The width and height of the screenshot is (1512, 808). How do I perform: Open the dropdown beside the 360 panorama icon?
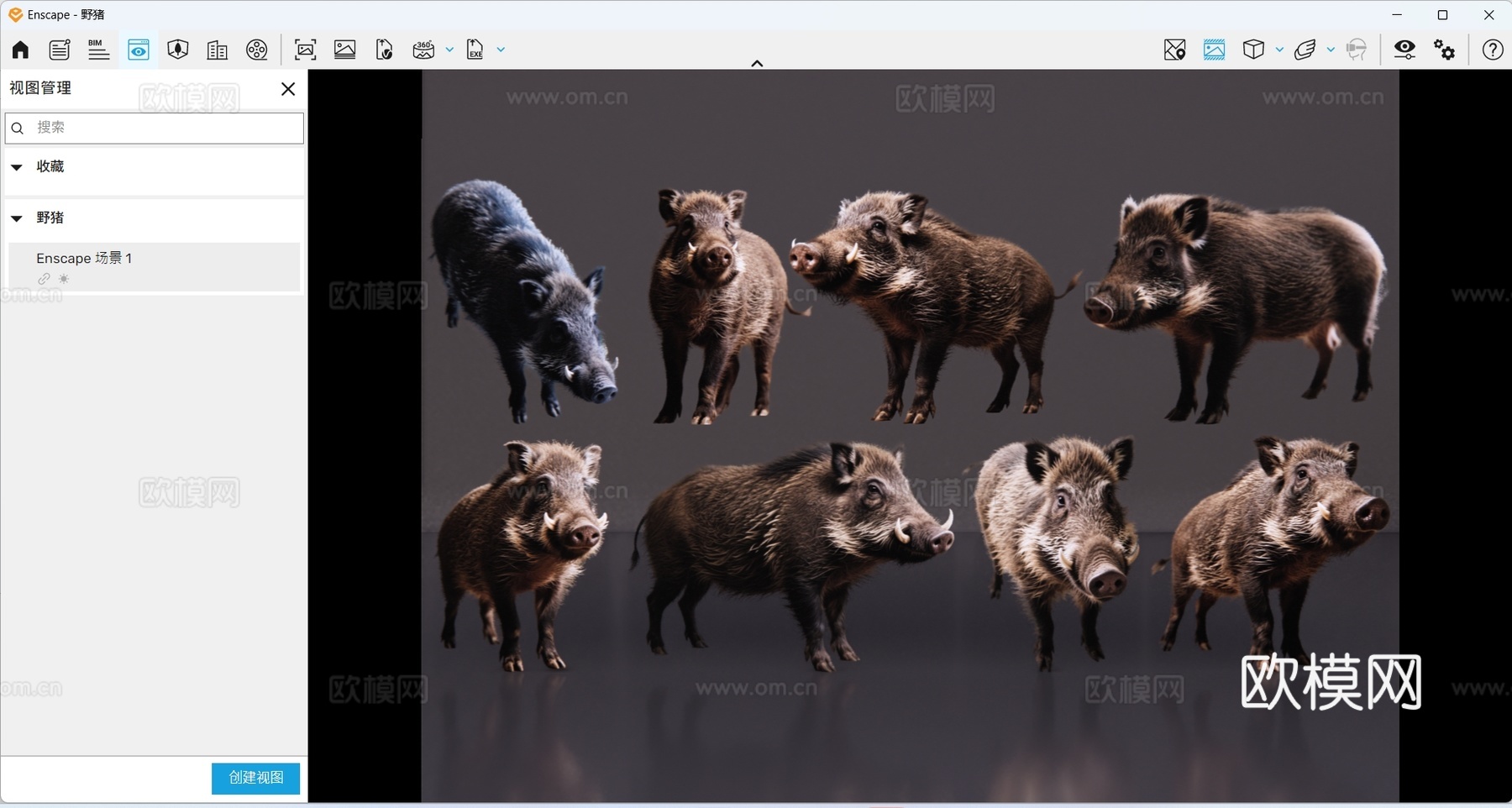point(449,50)
